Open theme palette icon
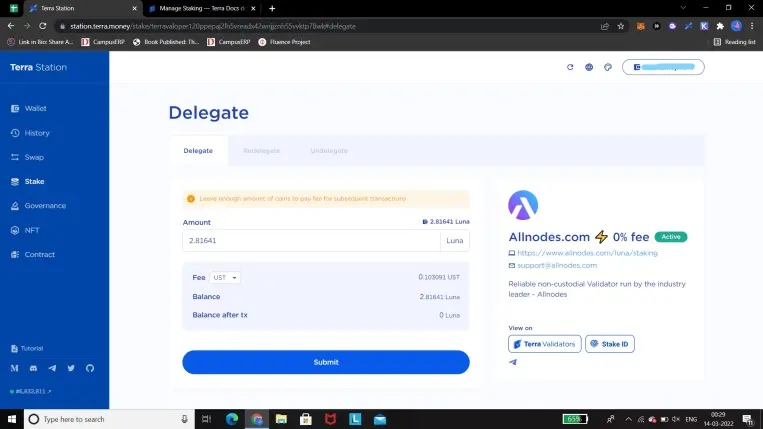 (608, 67)
